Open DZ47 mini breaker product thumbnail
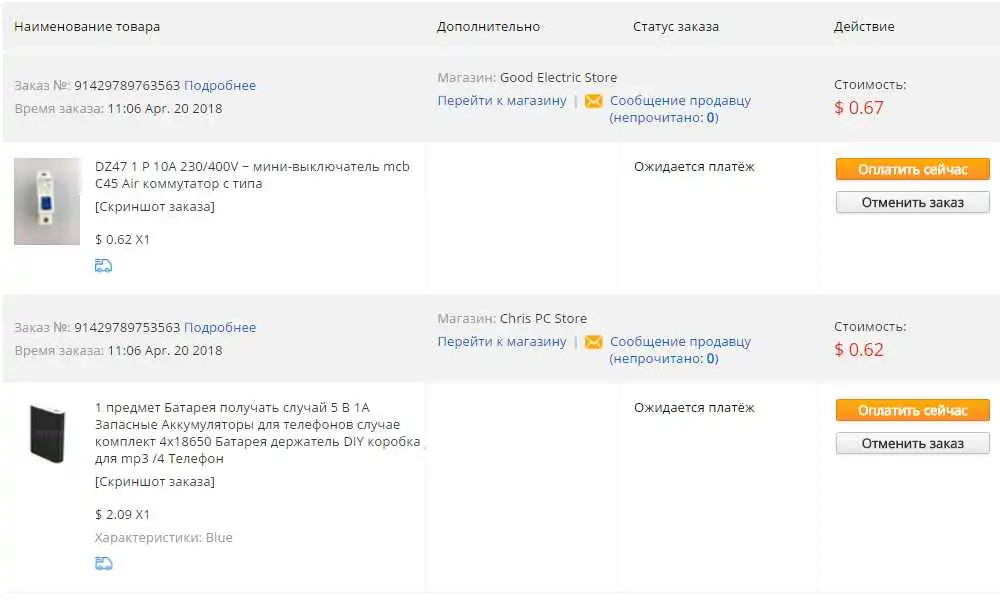Viewport: 1000px width, 600px height. click(x=47, y=201)
